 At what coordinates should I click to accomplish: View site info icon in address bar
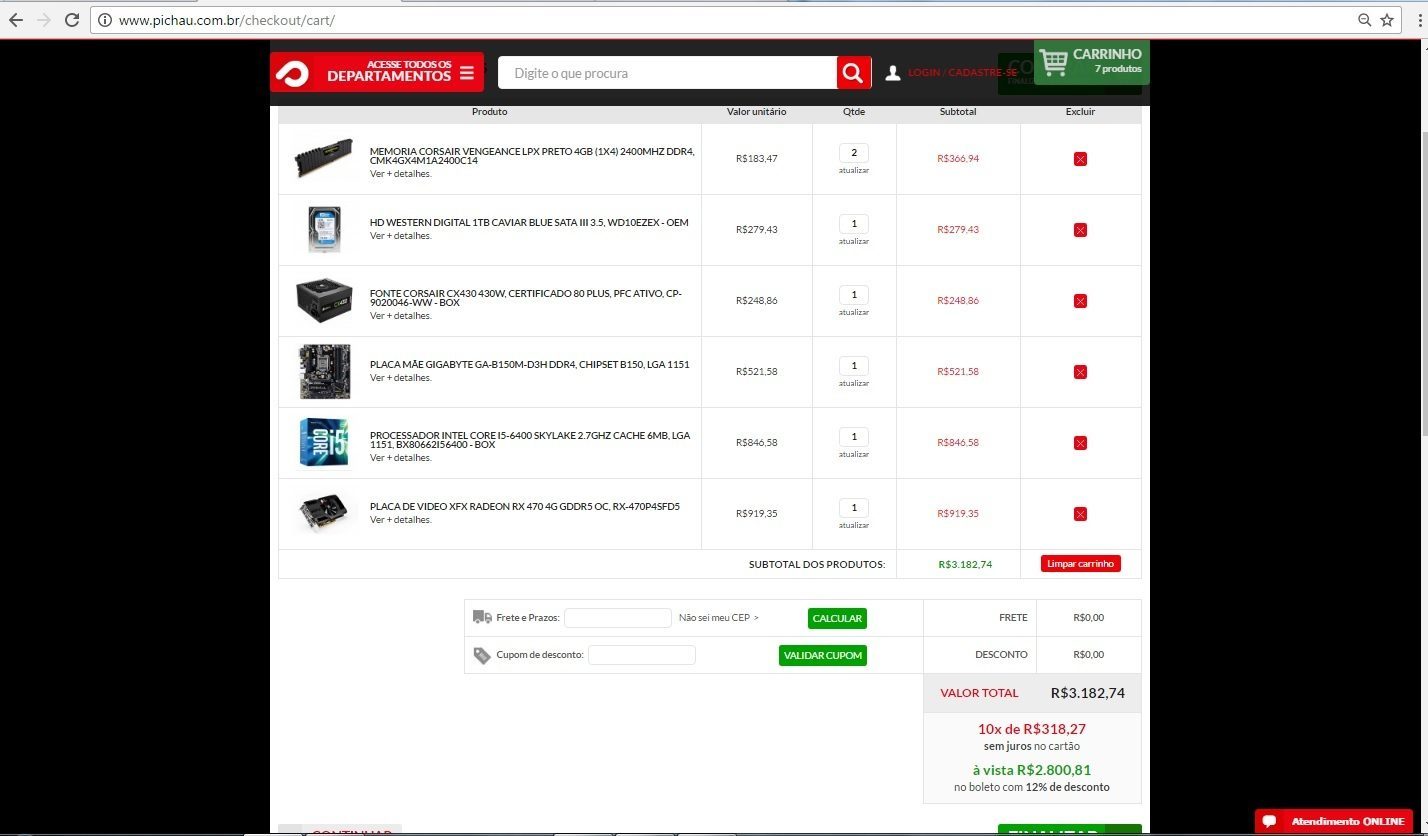pyautogui.click(x=104, y=20)
